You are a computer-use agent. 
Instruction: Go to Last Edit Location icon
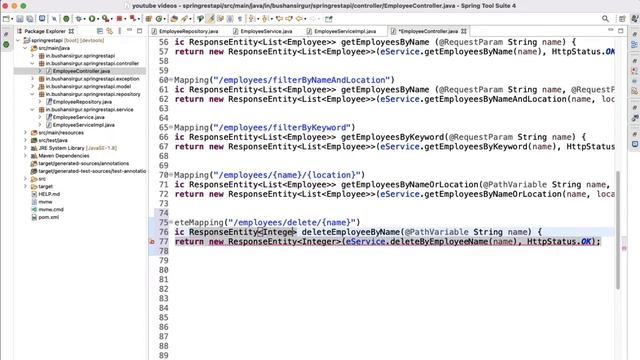click(x=279, y=19)
